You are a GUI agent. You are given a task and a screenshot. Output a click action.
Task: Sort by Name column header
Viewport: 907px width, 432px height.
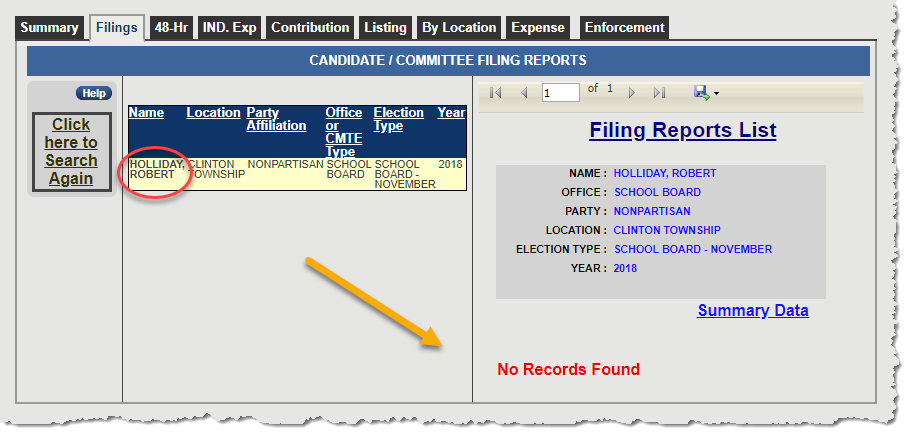click(146, 113)
